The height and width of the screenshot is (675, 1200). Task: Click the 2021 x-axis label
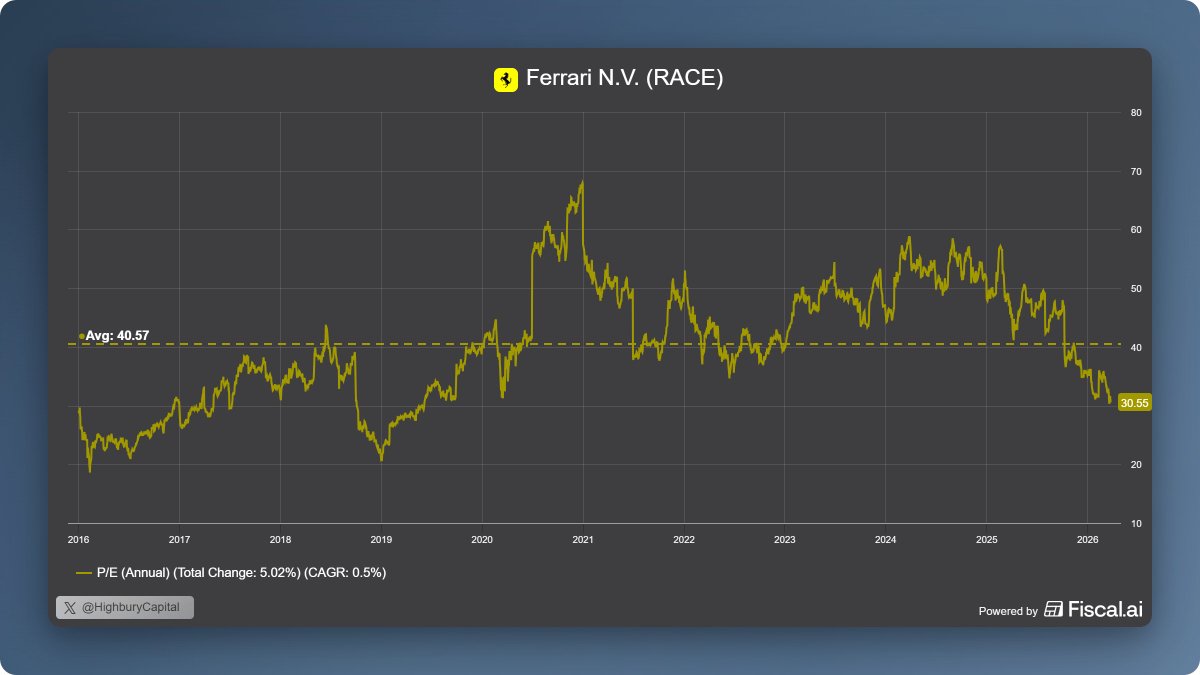(x=582, y=539)
